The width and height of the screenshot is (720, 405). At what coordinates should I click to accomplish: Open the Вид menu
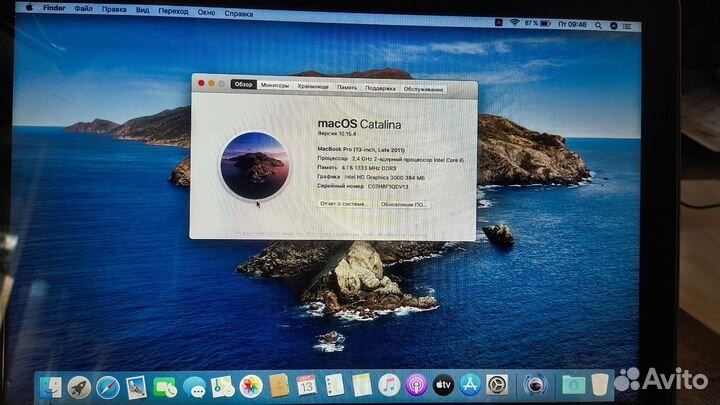coord(142,10)
